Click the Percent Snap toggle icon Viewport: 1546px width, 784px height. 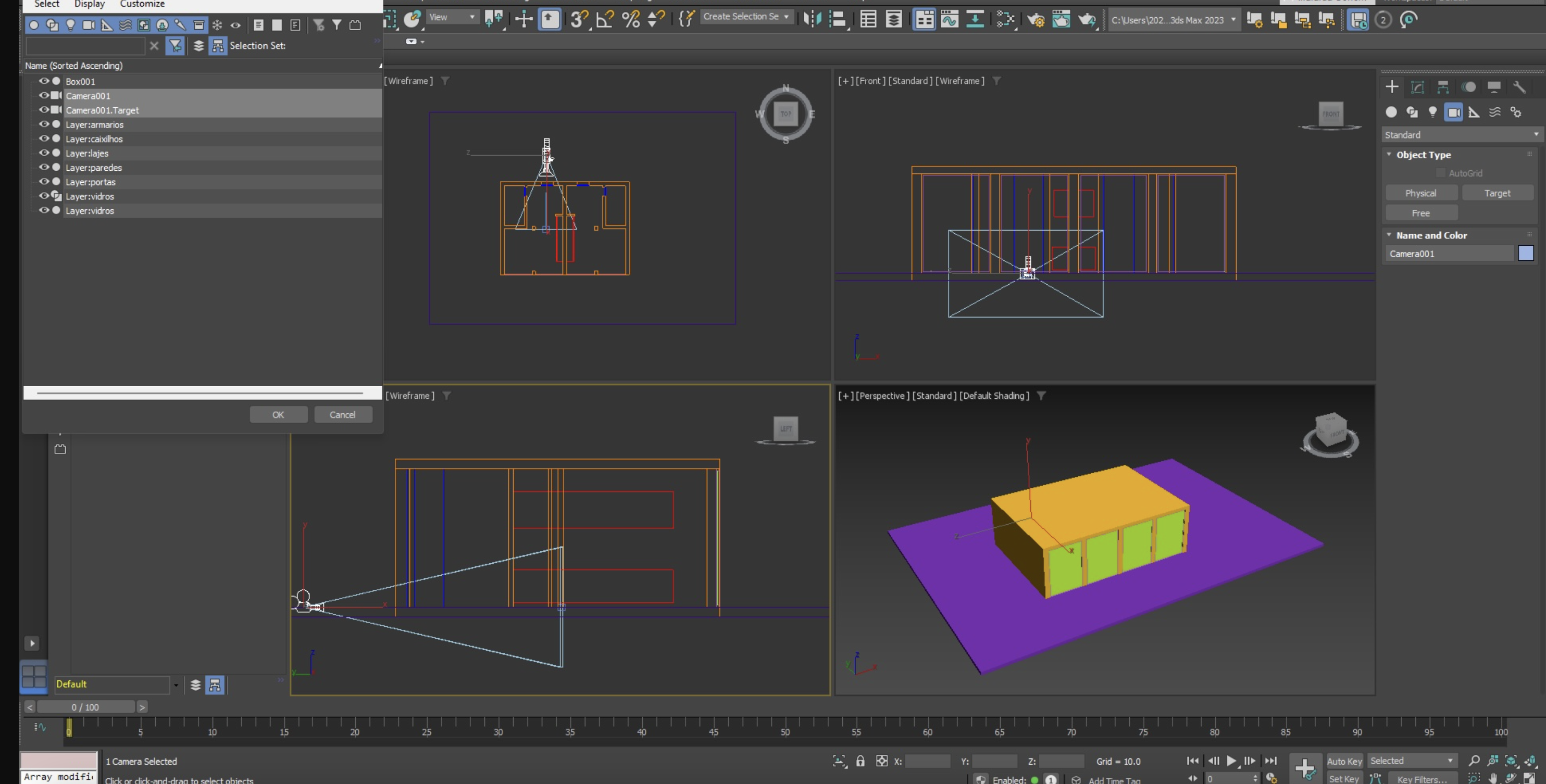click(x=631, y=19)
